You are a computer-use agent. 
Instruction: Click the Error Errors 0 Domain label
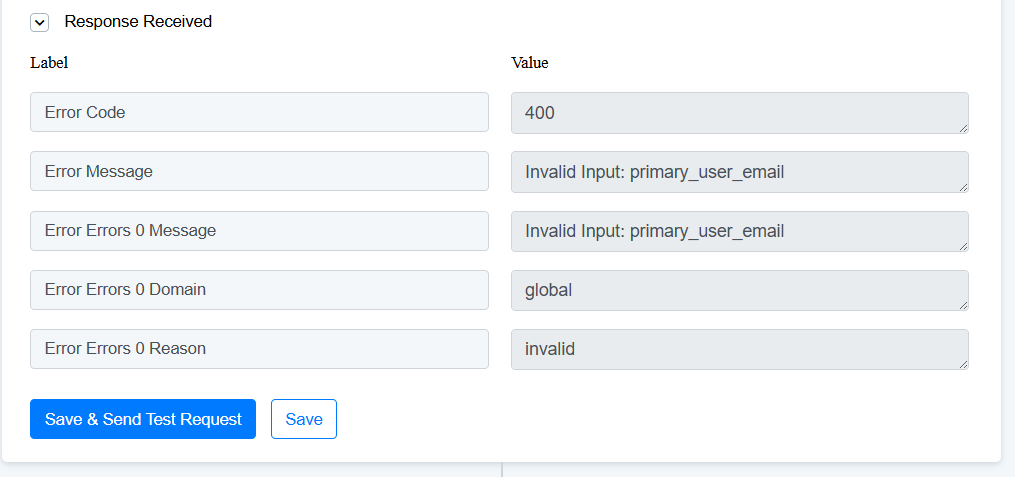259,289
